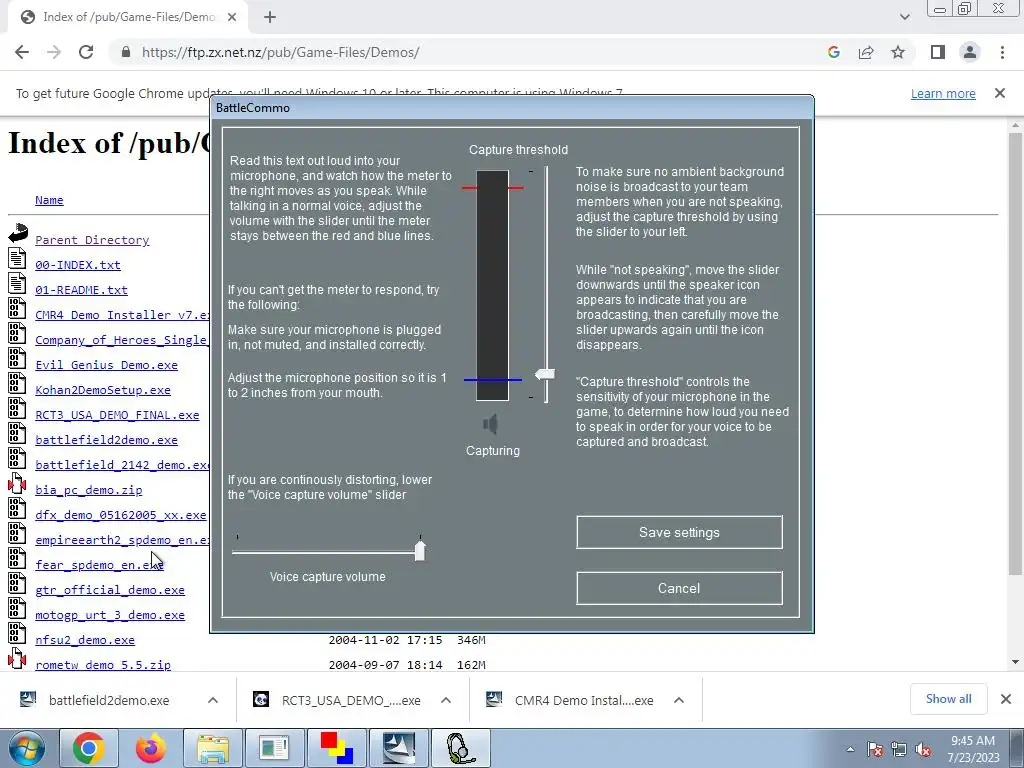Expand the battlefield2demo.exe download options arrow
The height and width of the screenshot is (768, 1024).
pyautogui.click(x=213, y=700)
